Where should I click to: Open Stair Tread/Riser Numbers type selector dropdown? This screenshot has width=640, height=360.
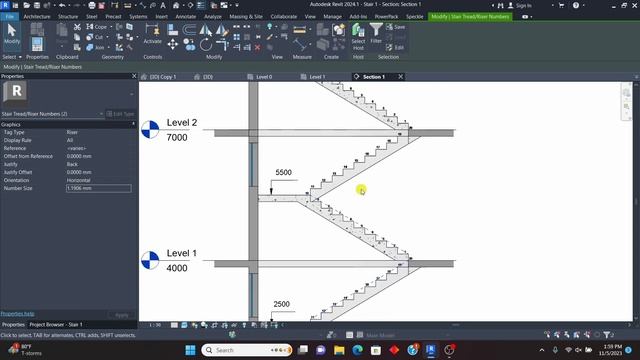coord(101,114)
